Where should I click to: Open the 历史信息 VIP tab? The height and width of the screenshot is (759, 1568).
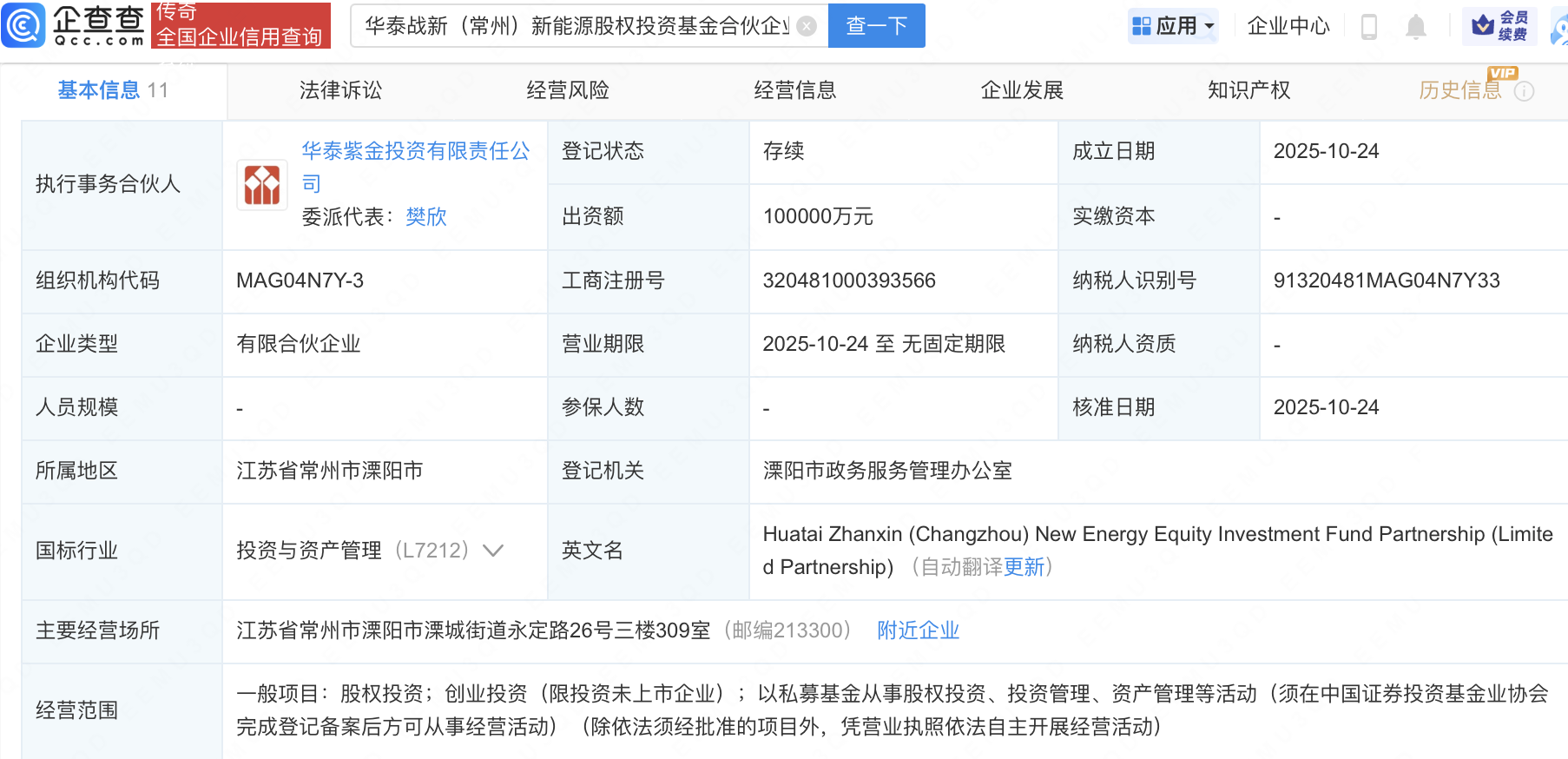[x=1459, y=90]
